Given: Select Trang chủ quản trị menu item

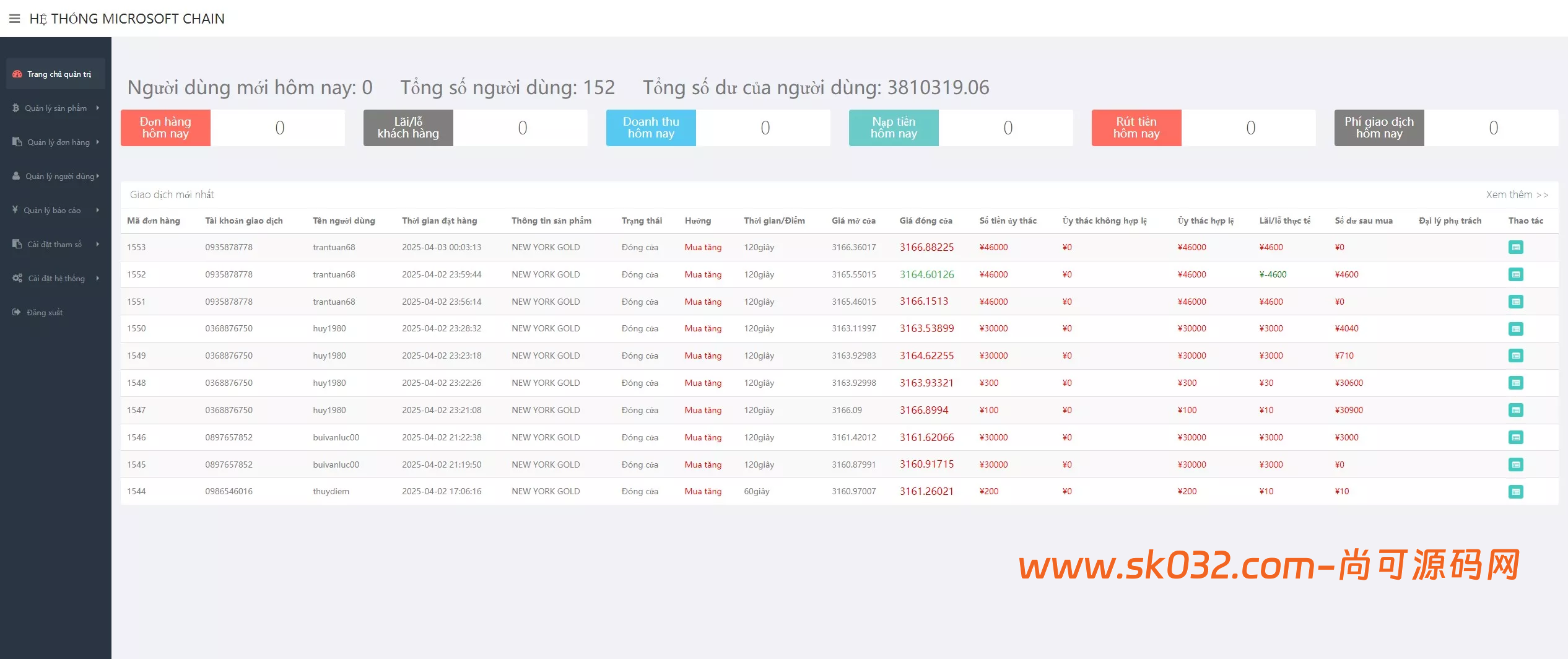Looking at the screenshot, I should tap(59, 74).
